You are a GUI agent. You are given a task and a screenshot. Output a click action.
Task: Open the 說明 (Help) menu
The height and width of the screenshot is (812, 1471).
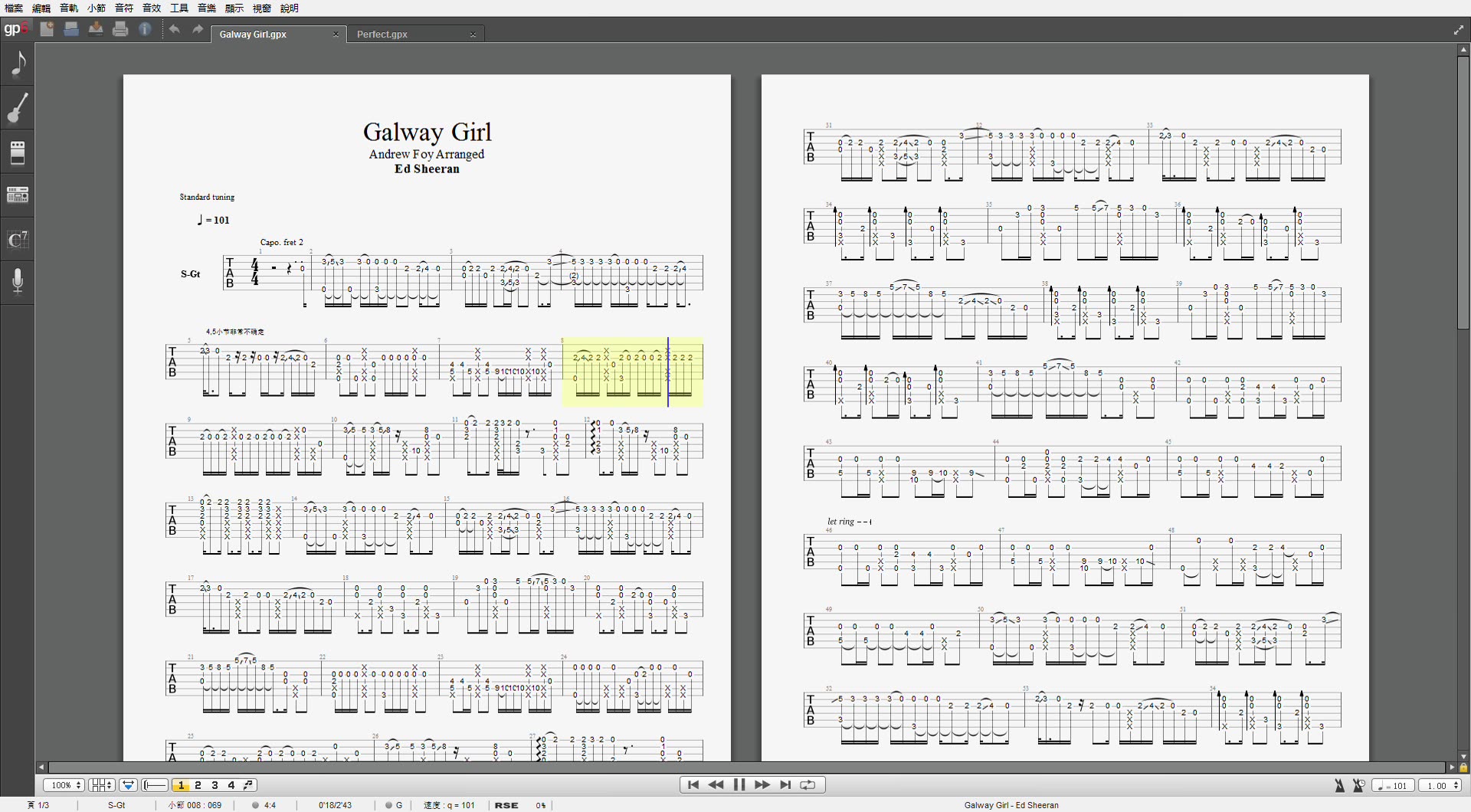(x=290, y=8)
